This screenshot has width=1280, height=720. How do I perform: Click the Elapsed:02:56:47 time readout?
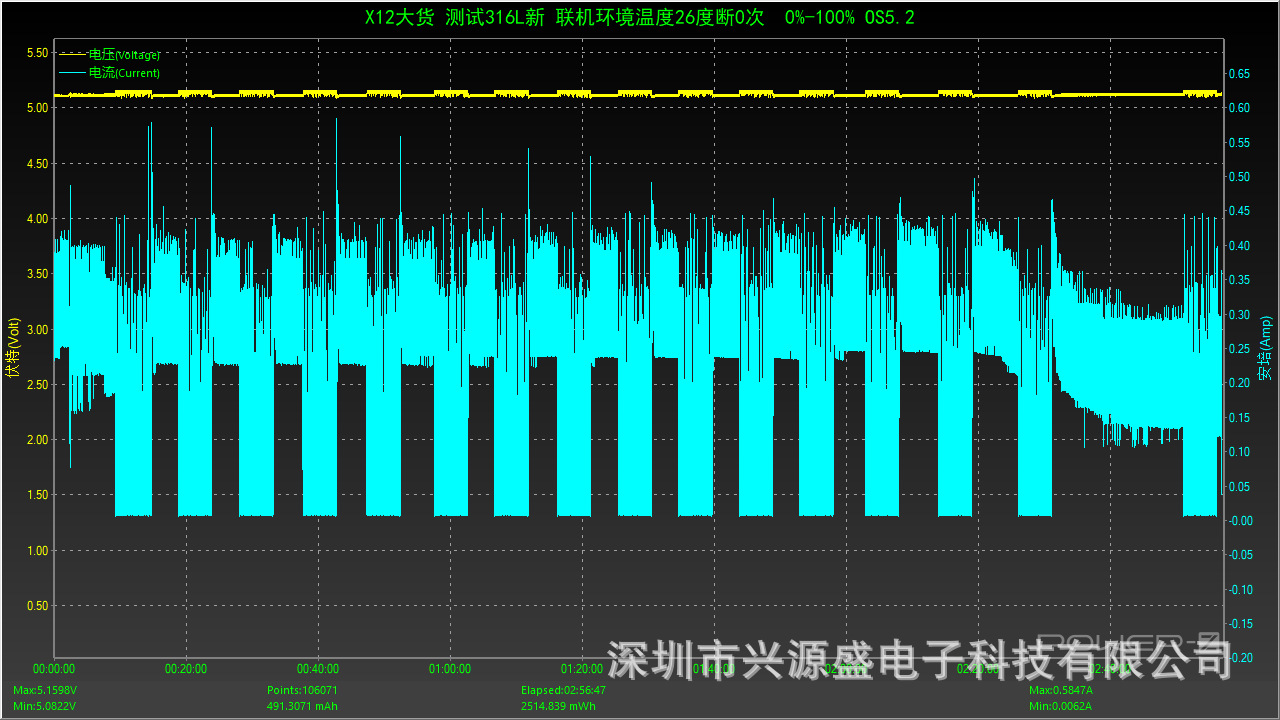[x=563, y=690]
